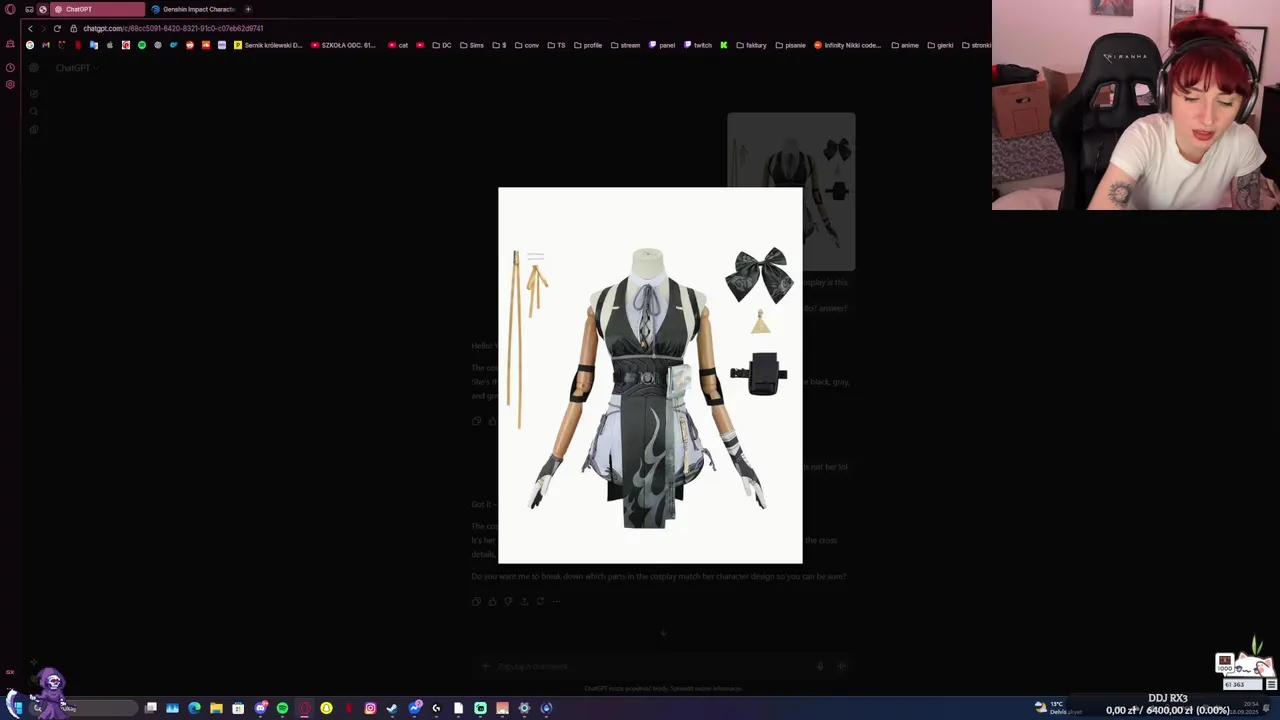Open the ChatGPT model selector
Image resolution: width=1280 pixels, height=720 pixels.
point(76,68)
